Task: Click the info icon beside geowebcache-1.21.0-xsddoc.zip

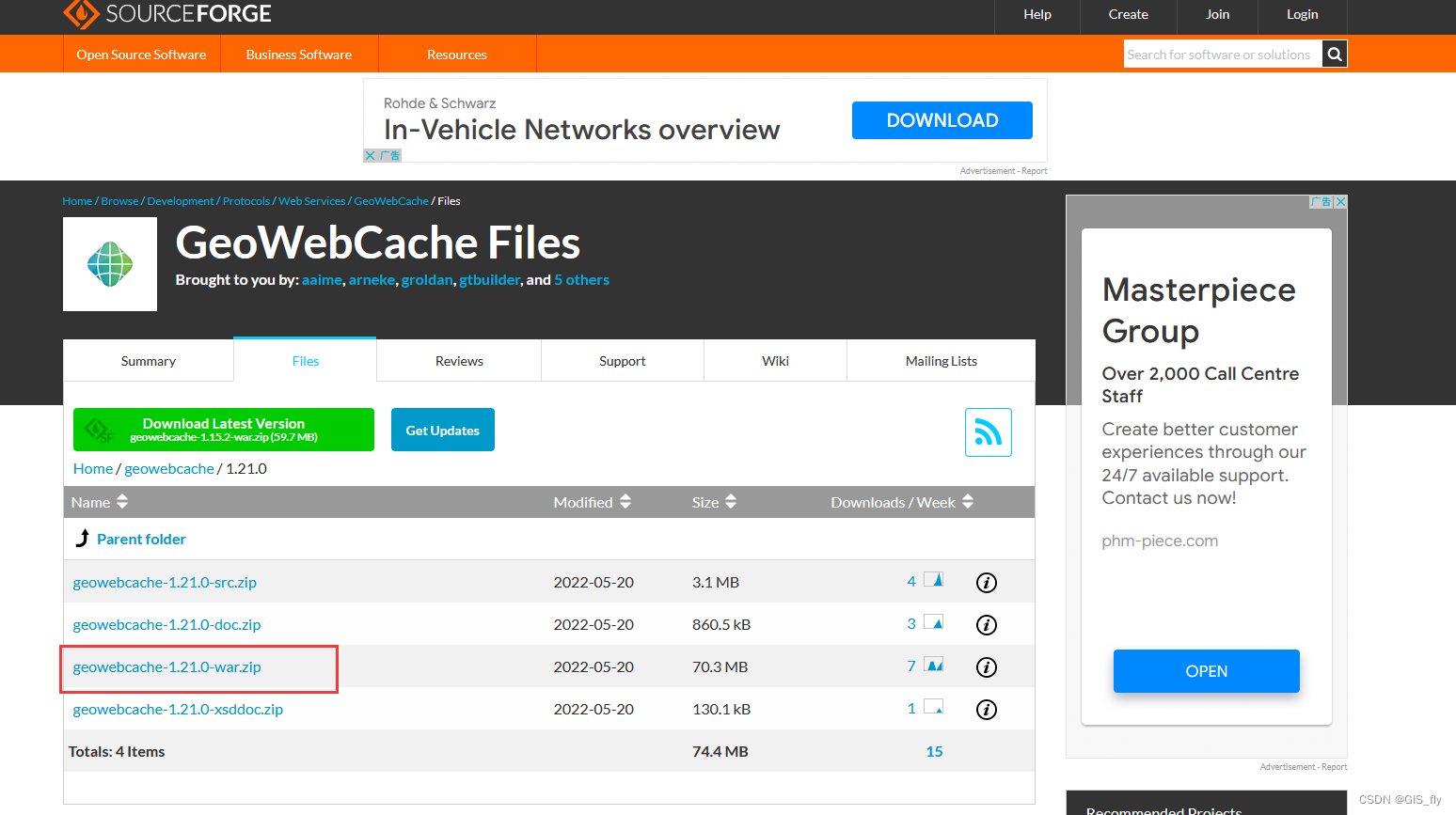Action: coord(986,710)
